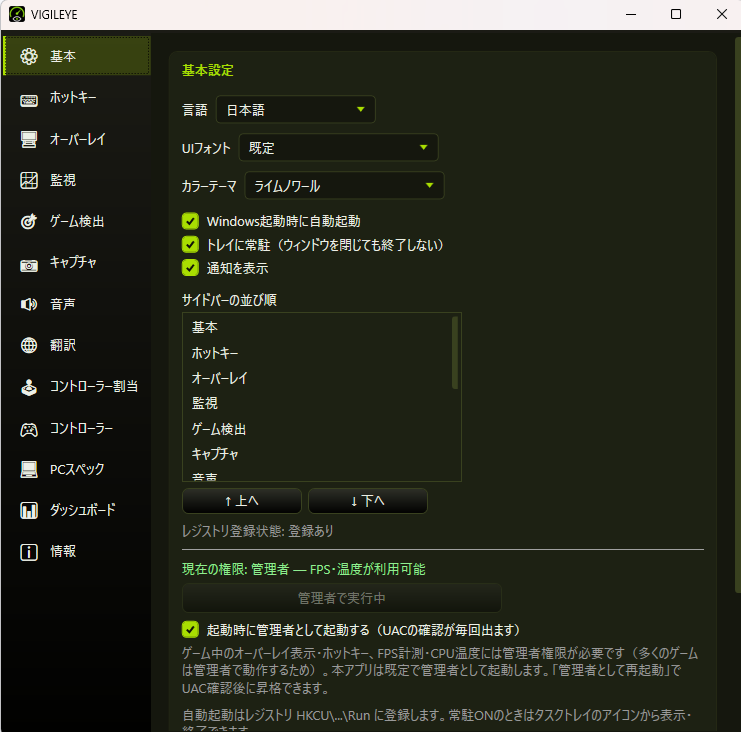
Task: Maximize the VIGILEYE window
Action: tap(676, 14)
